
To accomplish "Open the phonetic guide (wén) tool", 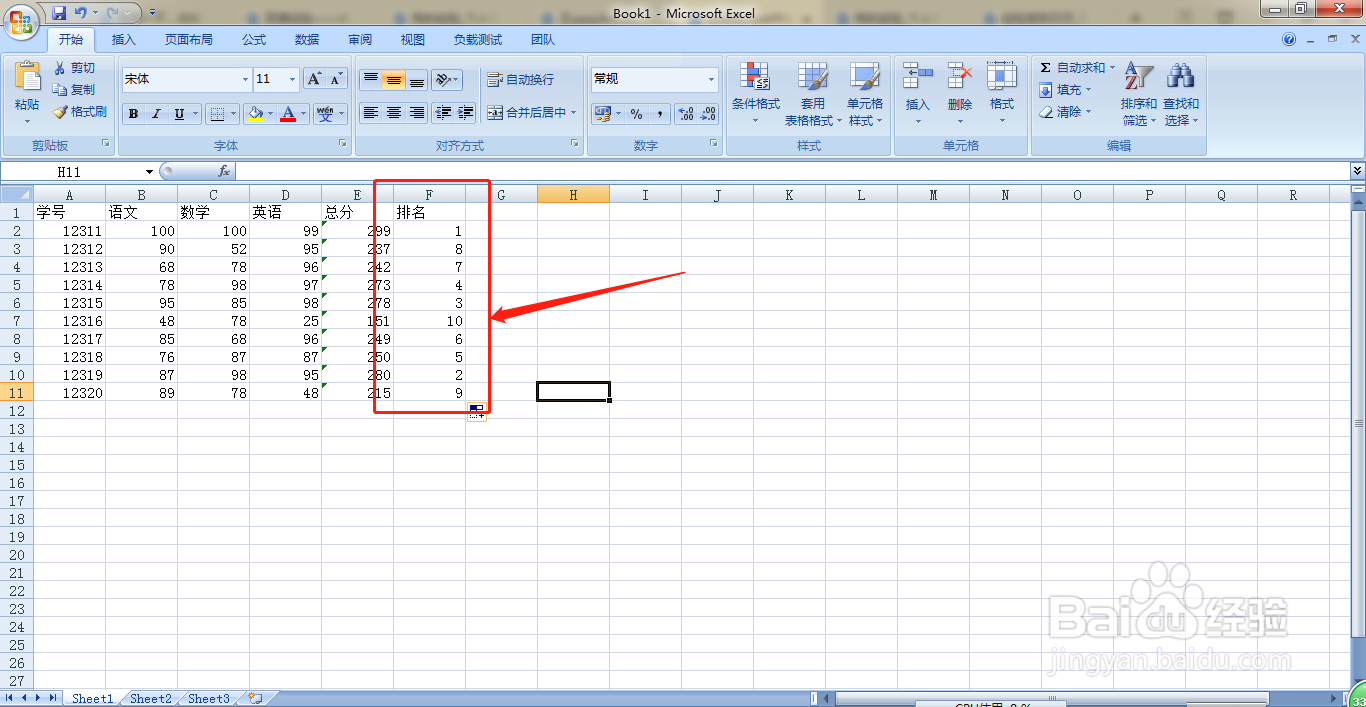I will tap(325, 114).
